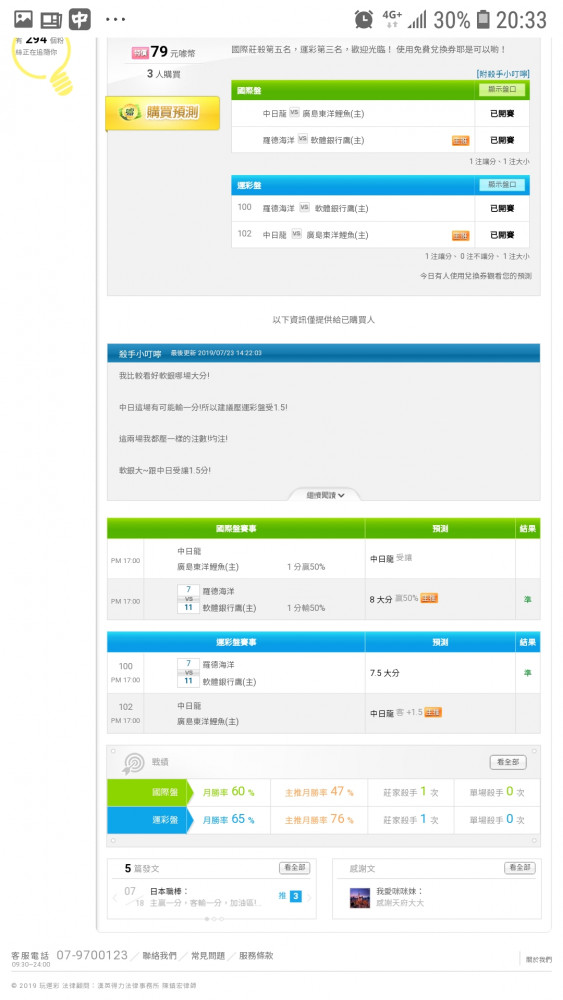Go to previous post with left arrow

[x=115, y=897]
